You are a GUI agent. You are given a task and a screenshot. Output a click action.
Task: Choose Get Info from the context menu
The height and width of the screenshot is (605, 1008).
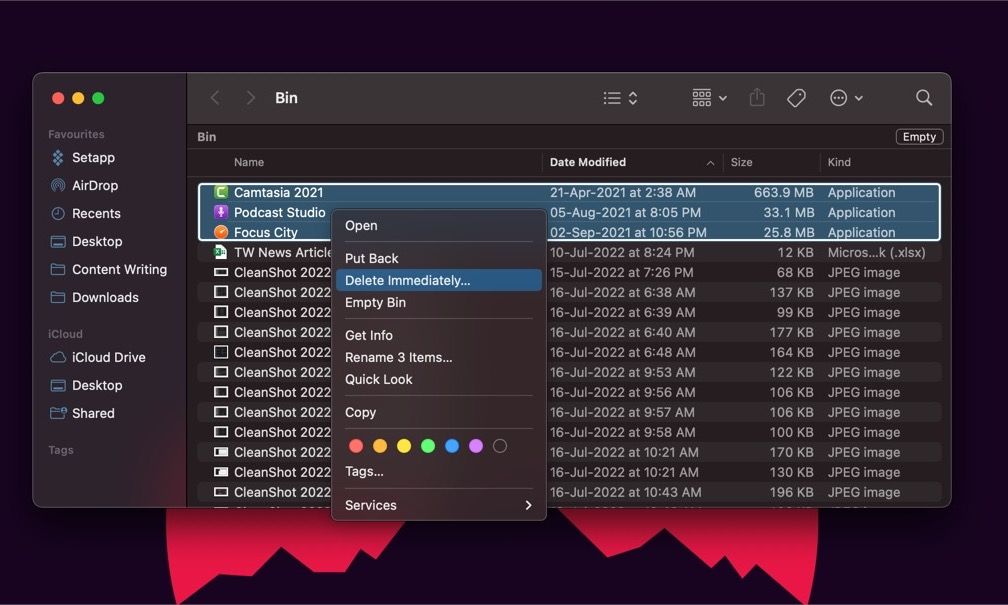[x=438, y=335]
